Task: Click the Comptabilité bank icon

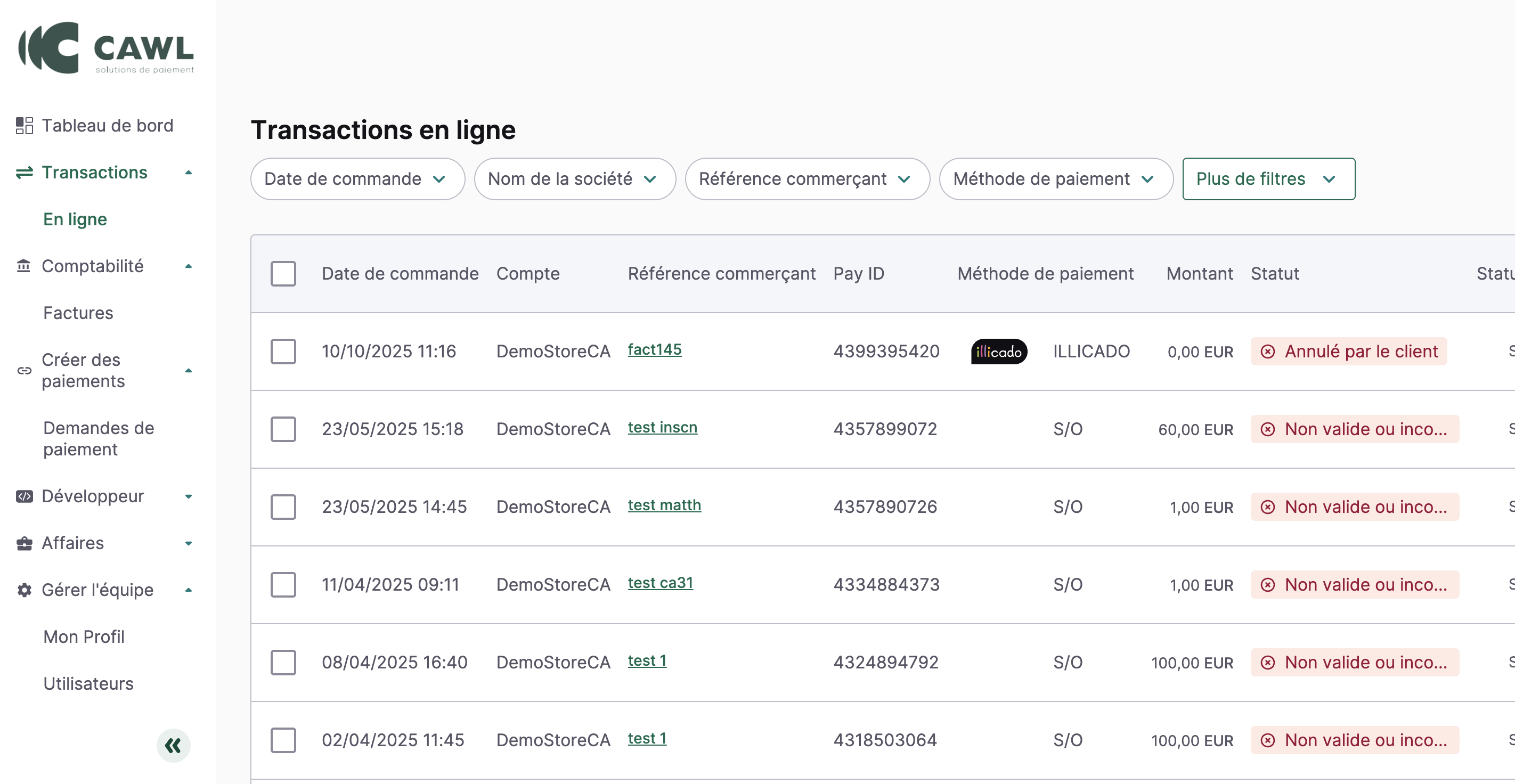Action: click(x=24, y=266)
